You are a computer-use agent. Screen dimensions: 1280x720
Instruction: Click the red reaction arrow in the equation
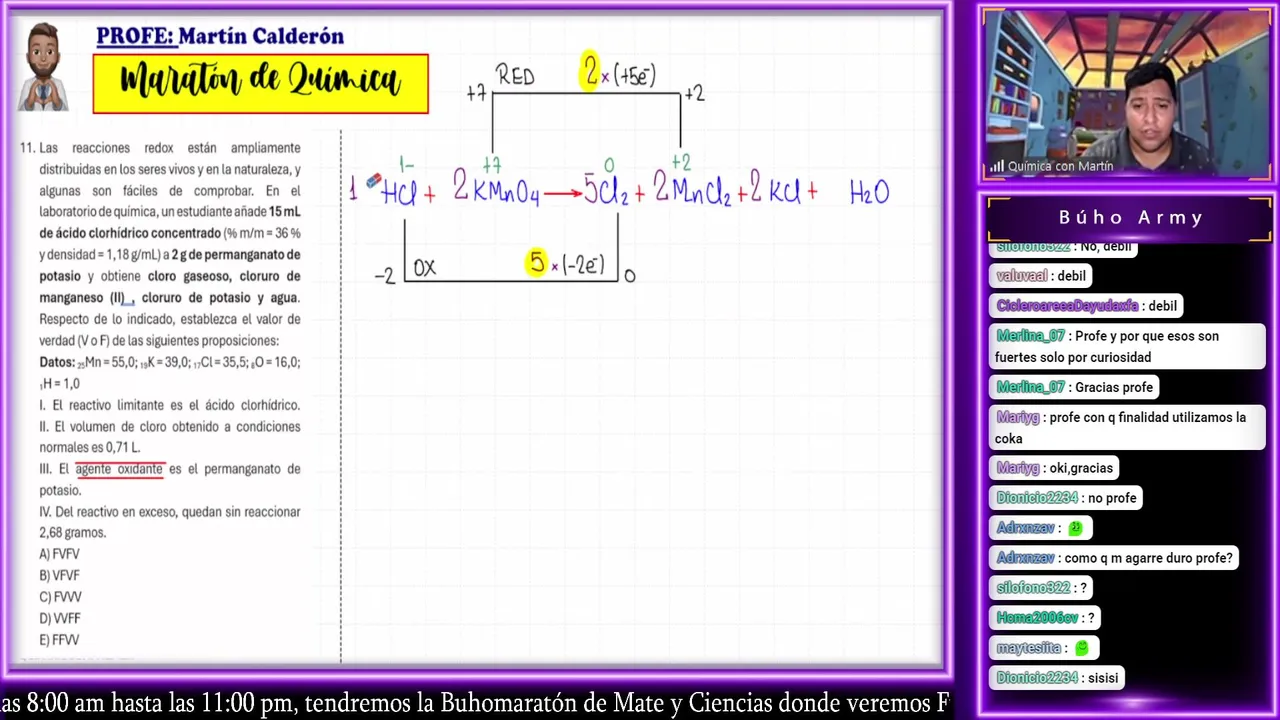click(x=563, y=193)
